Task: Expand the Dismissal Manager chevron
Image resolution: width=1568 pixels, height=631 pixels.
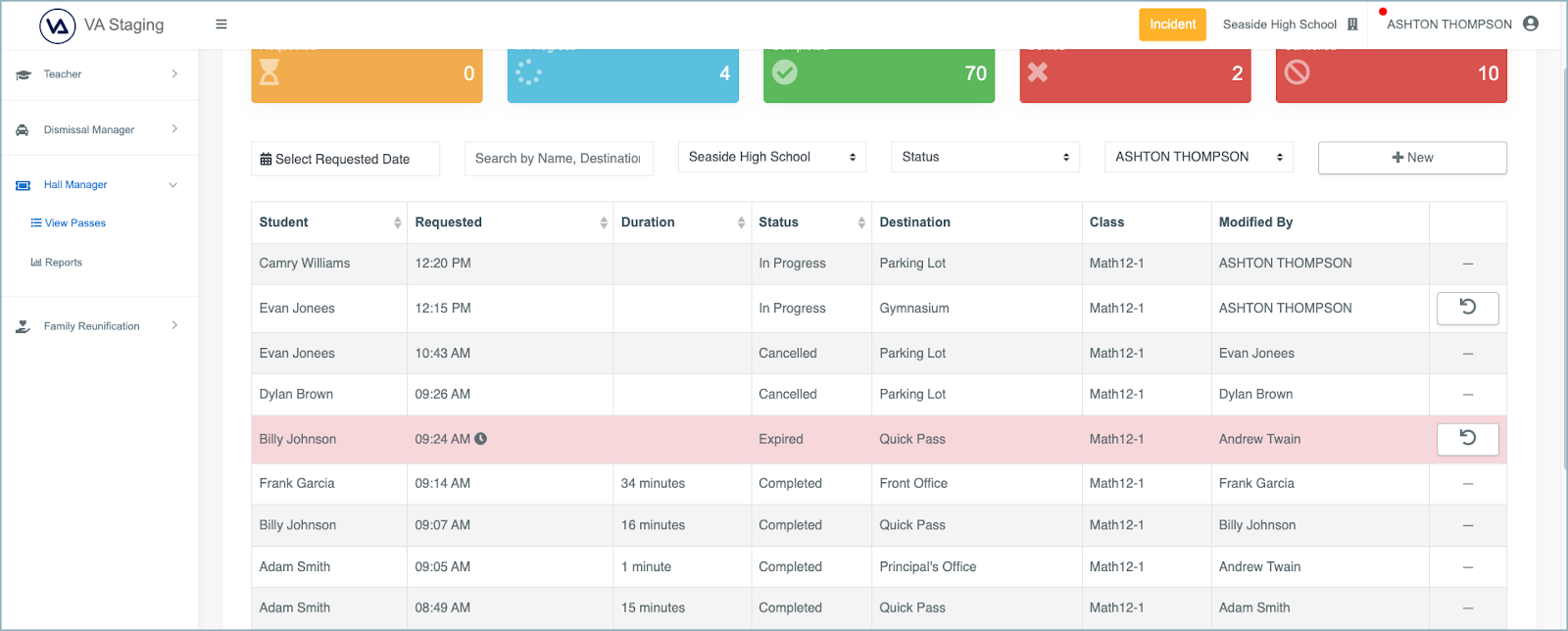Action: click(174, 128)
